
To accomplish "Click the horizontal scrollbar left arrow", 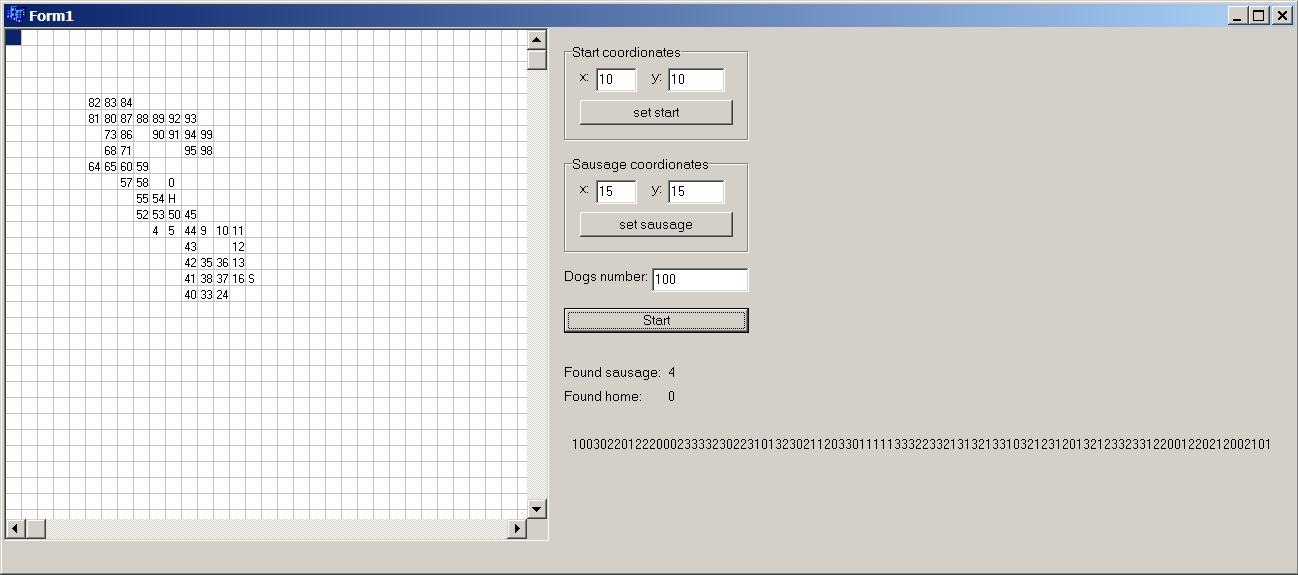I will tap(15, 528).
